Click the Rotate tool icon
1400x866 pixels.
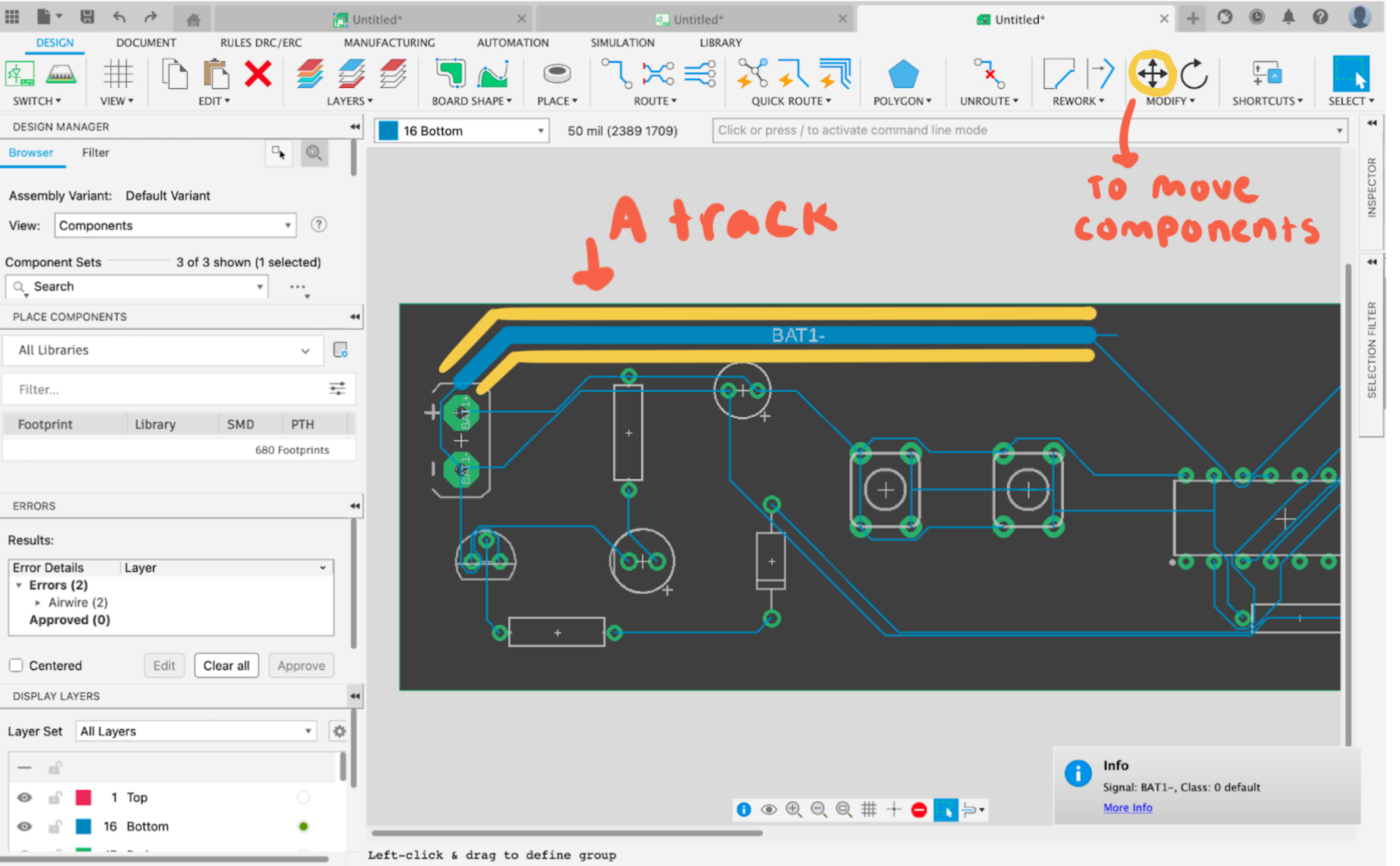tap(1193, 74)
